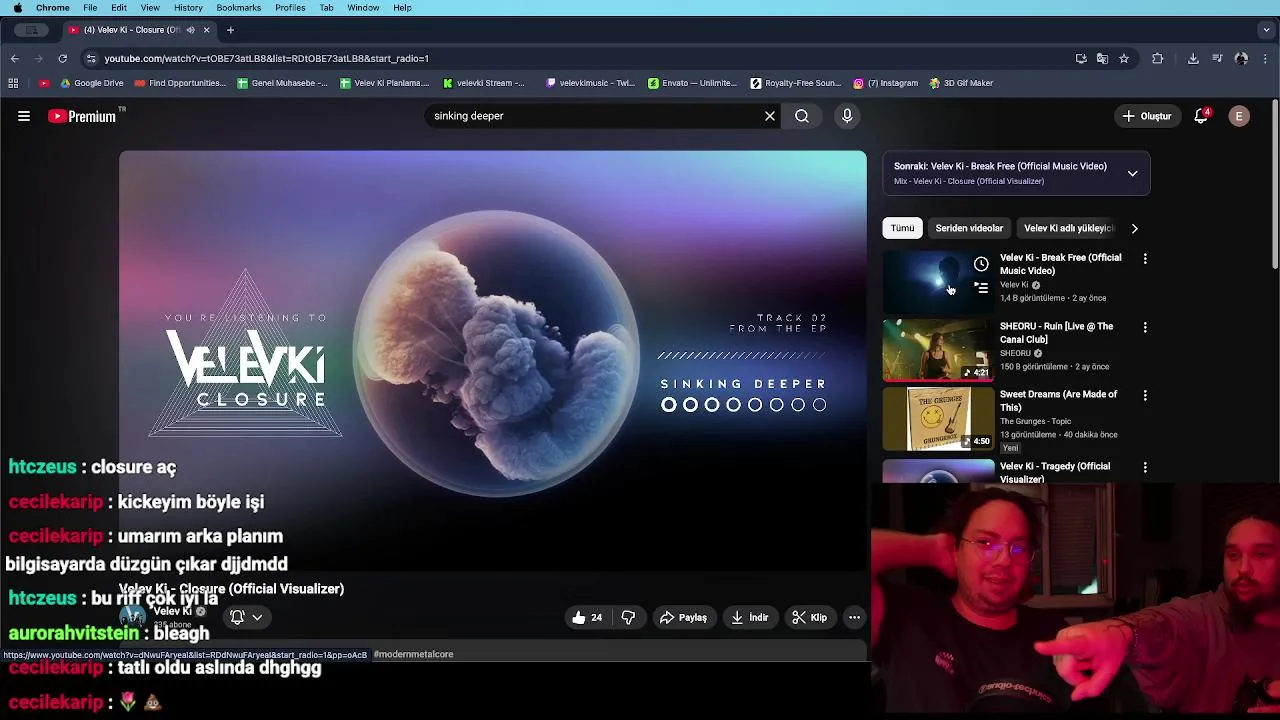
Task: Open YouTube notifications bell
Action: (1201, 116)
